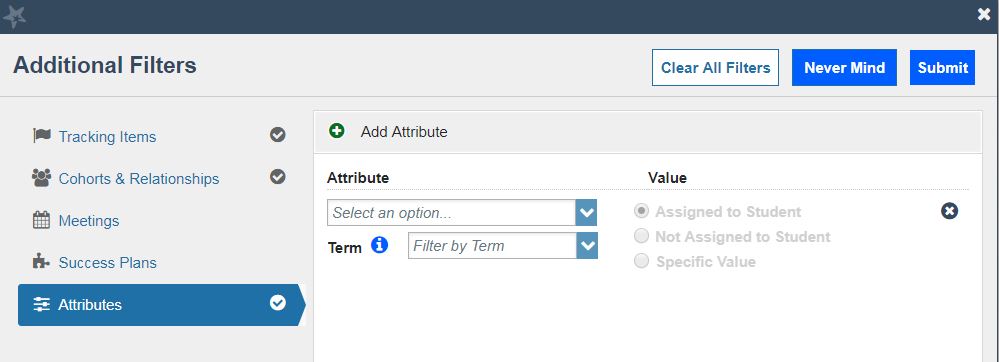999x362 pixels.
Task: Expand the Filter by Term dropdown arrow
Action: coord(587,245)
